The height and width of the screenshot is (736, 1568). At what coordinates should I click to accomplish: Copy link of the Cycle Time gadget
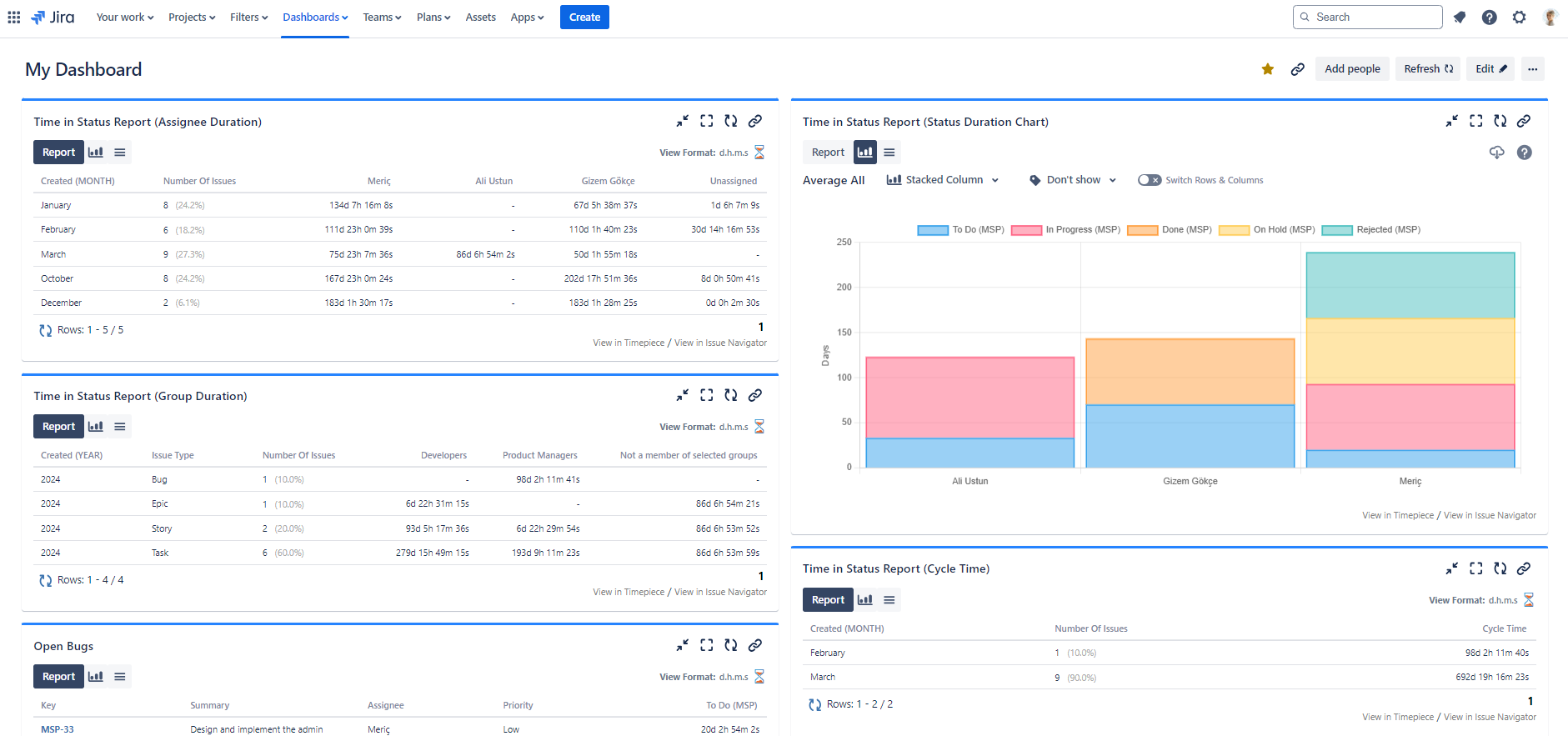tap(1523, 568)
